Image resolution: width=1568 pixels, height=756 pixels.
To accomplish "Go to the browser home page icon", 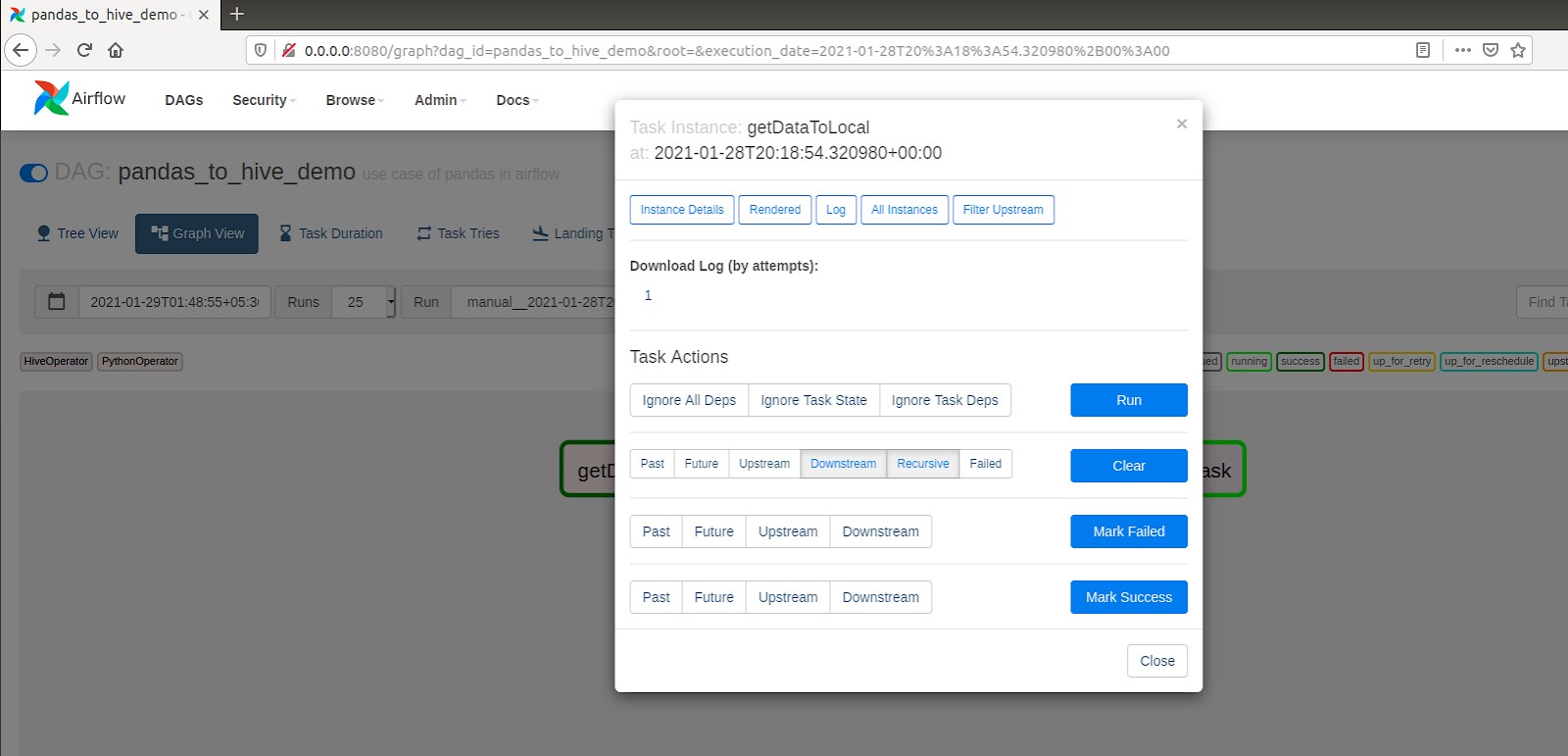I will tap(116, 50).
